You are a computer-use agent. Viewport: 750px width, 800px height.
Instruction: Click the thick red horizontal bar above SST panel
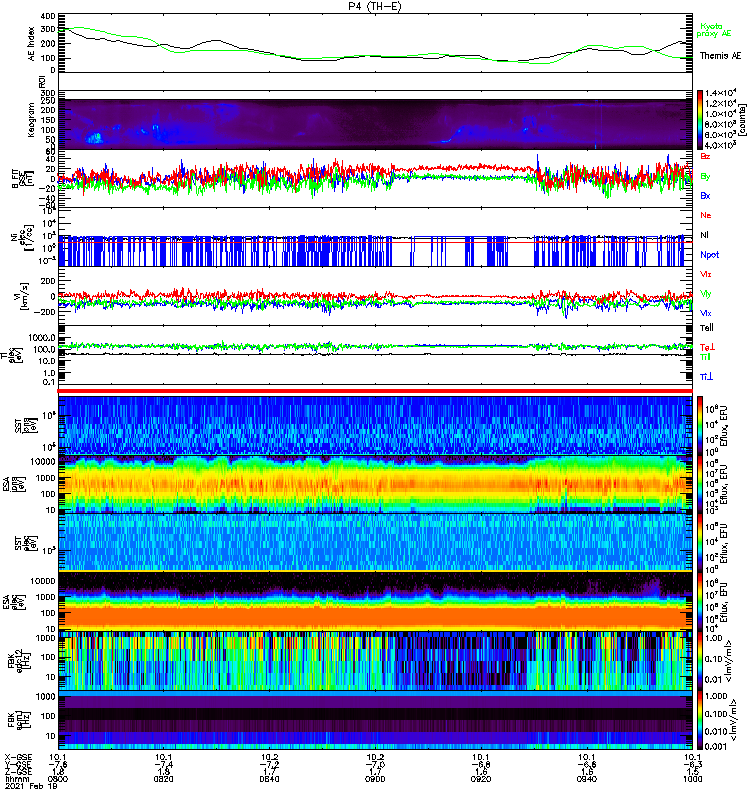point(375,391)
